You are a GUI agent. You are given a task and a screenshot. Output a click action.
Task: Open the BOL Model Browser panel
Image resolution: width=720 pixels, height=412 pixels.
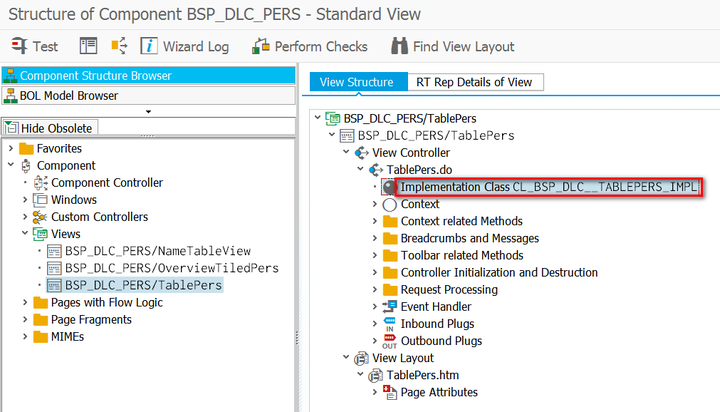click(x=148, y=96)
